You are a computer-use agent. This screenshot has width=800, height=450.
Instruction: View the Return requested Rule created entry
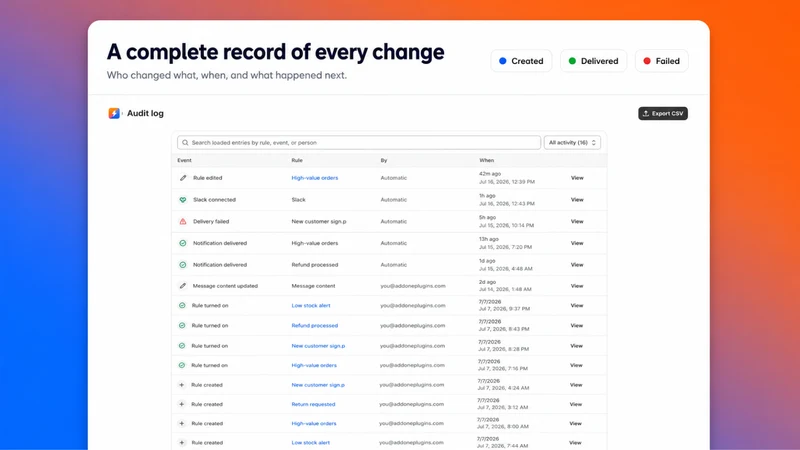pyautogui.click(x=576, y=404)
